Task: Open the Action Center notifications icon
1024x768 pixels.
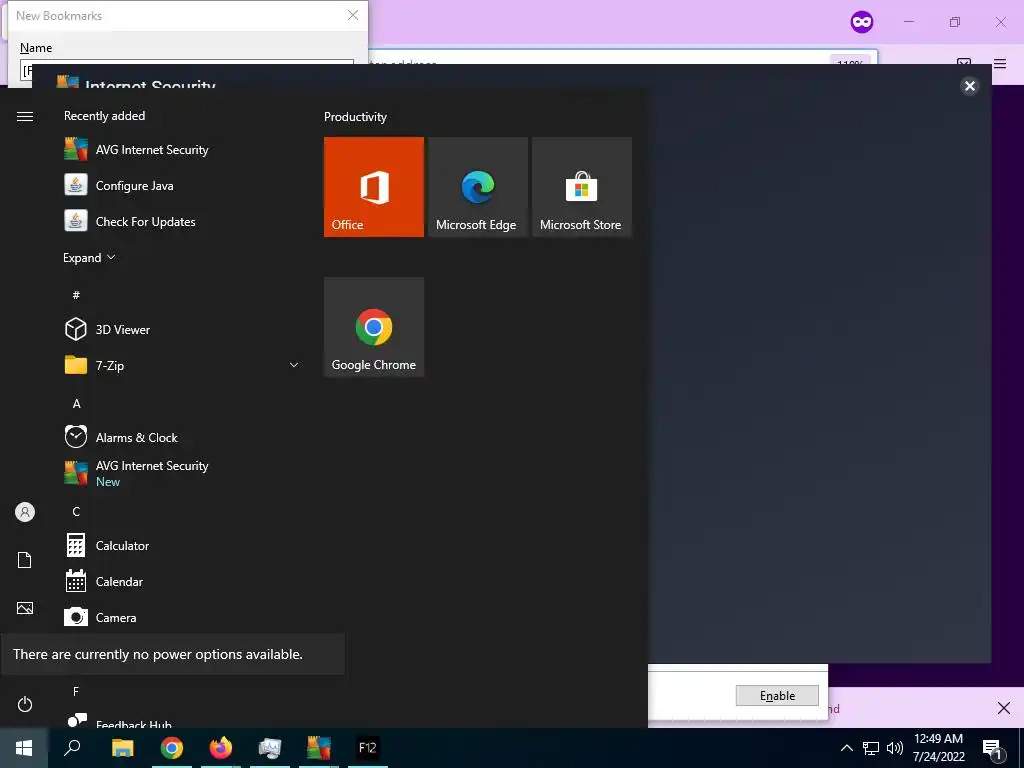Action: point(992,749)
